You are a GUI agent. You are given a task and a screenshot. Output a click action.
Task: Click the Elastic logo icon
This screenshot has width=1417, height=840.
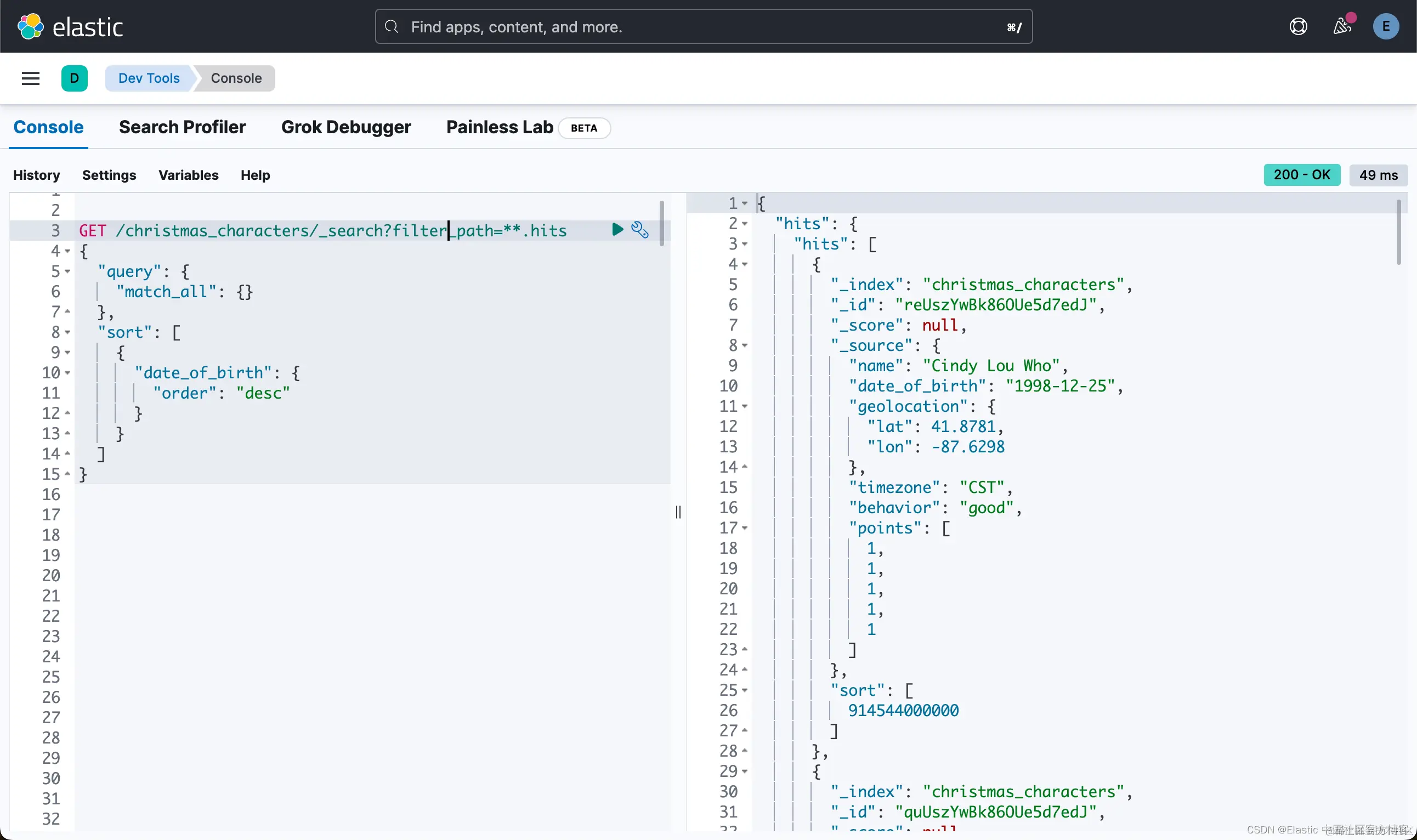click(x=30, y=27)
